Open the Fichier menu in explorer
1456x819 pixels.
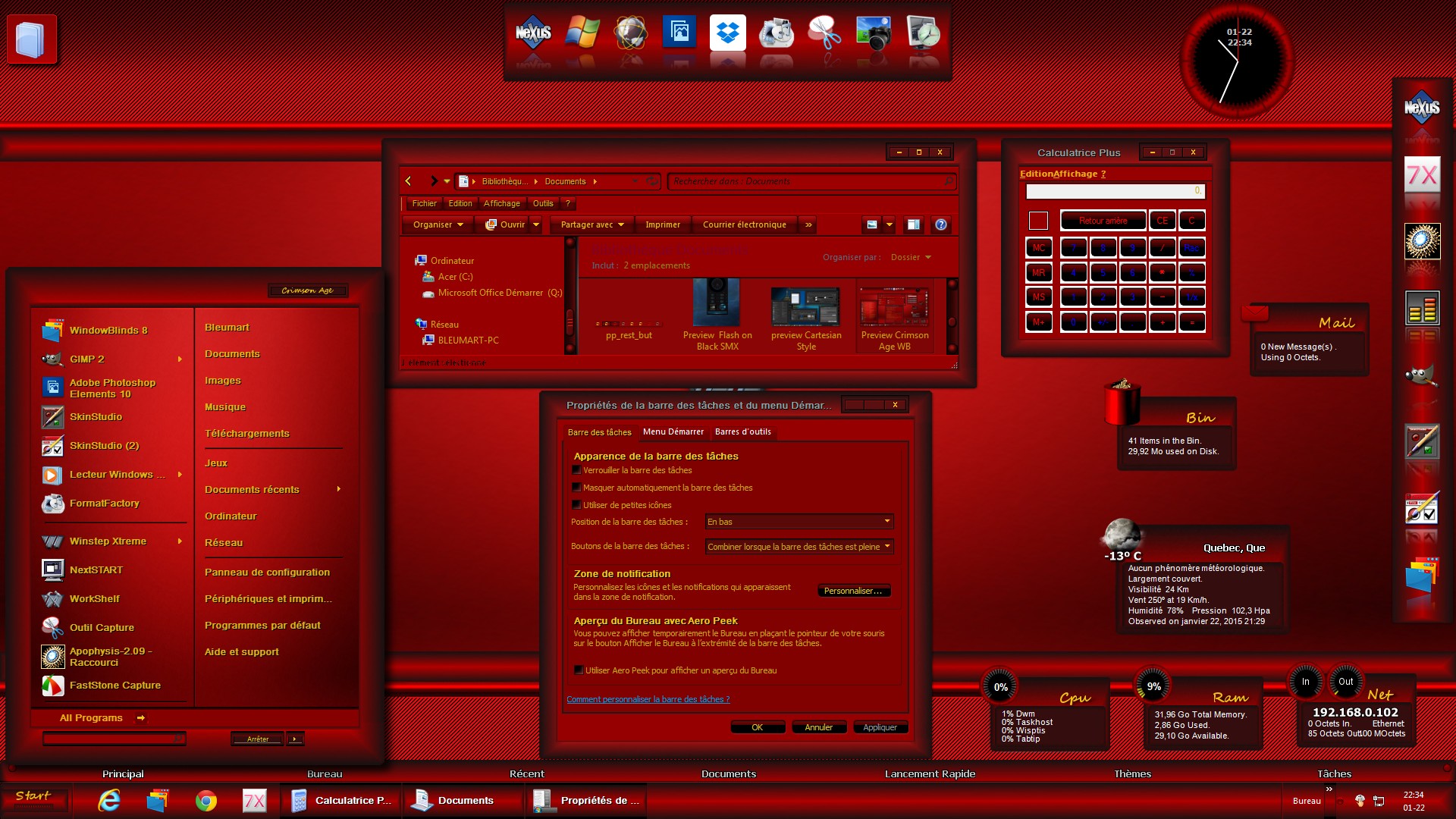[424, 203]
